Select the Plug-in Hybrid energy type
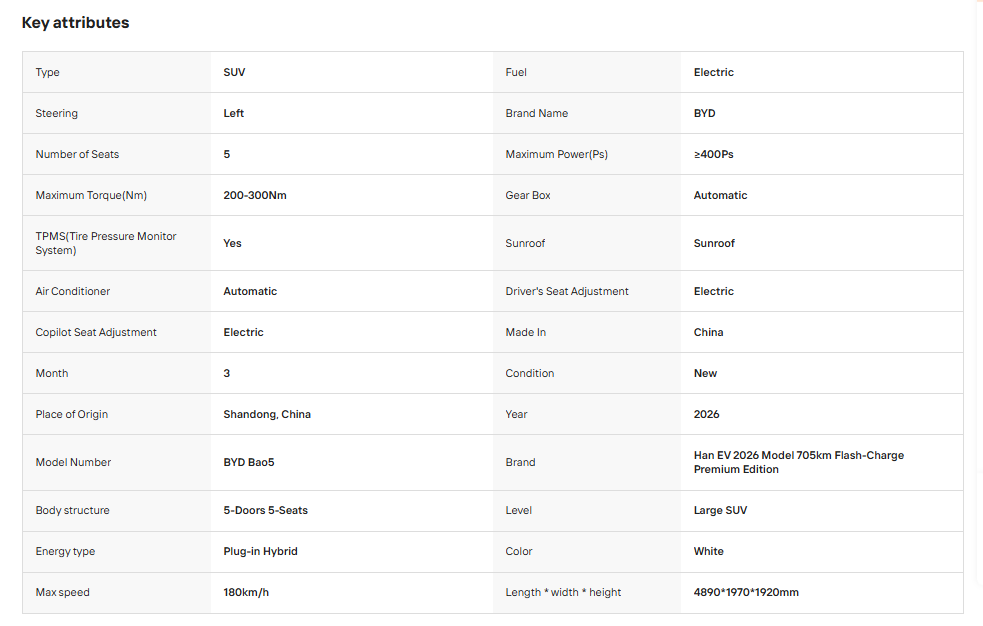The width and height of the screenshot is (983, 626). pos(260,551)
